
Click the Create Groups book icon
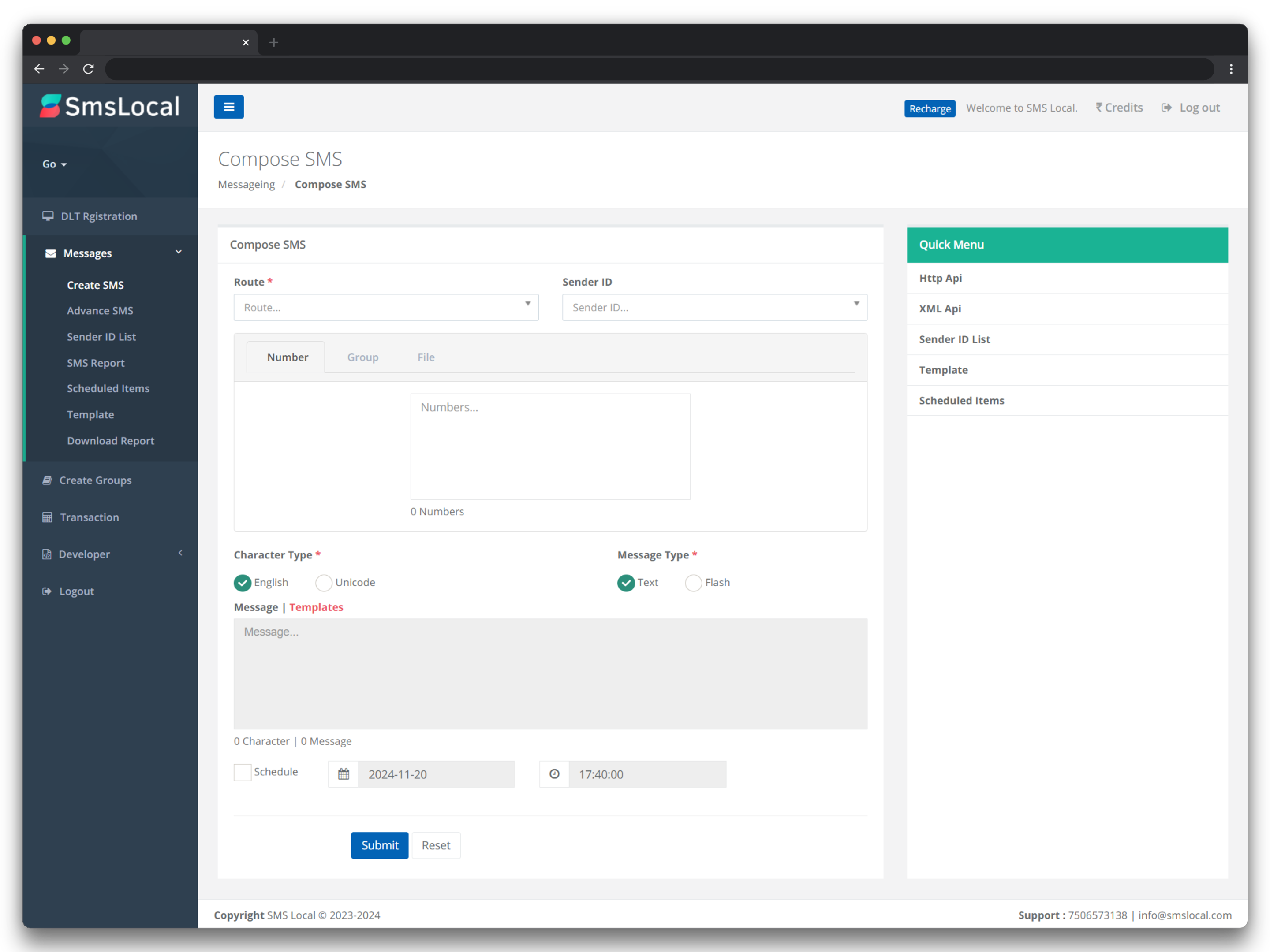(x=47, y=480)
